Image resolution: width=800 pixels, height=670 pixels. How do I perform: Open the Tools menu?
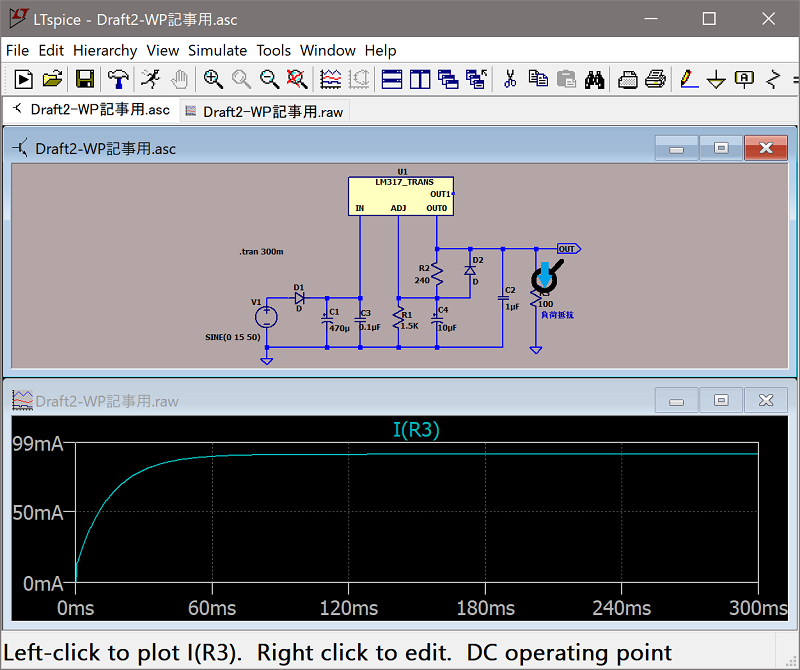click(273, 51)
